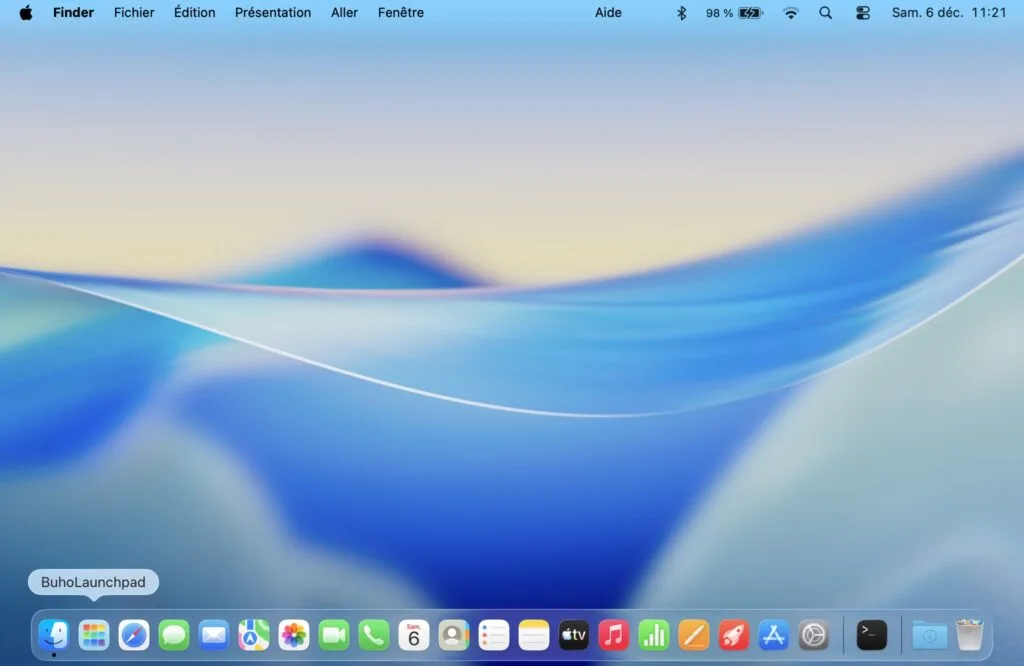Open Control Center from the menu bar

pos(862,13)
